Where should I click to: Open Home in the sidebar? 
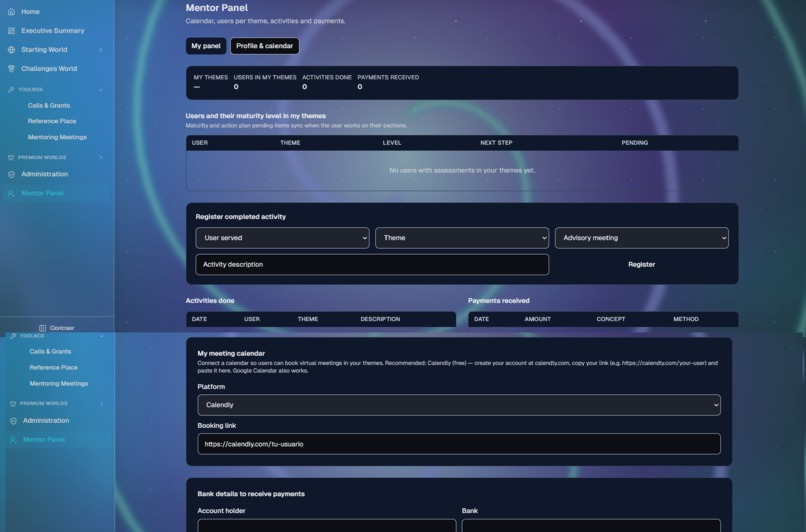pos(30,11)
